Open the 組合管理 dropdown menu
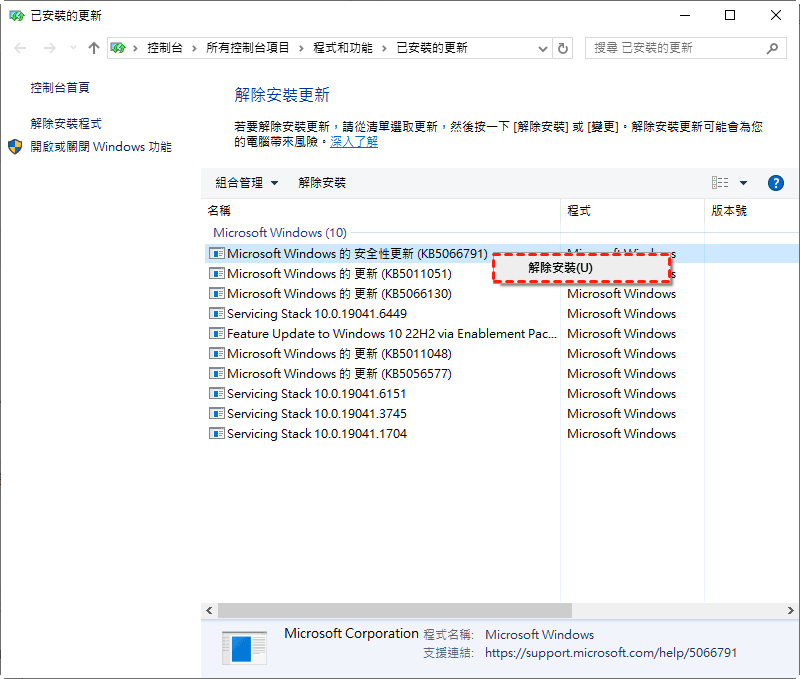Screen dimensions: 800x679 (246, 183)
